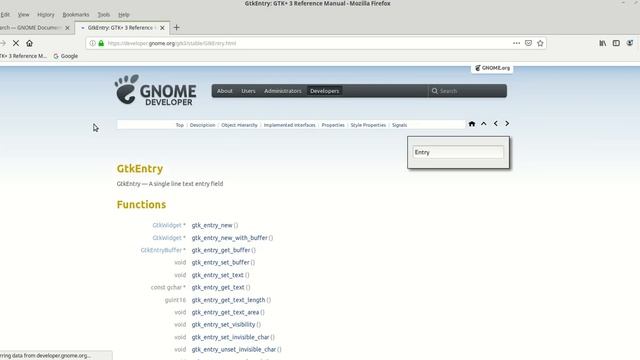Bookmark this page with the star
Screen dimensions: 640x360
pos(540,43)
